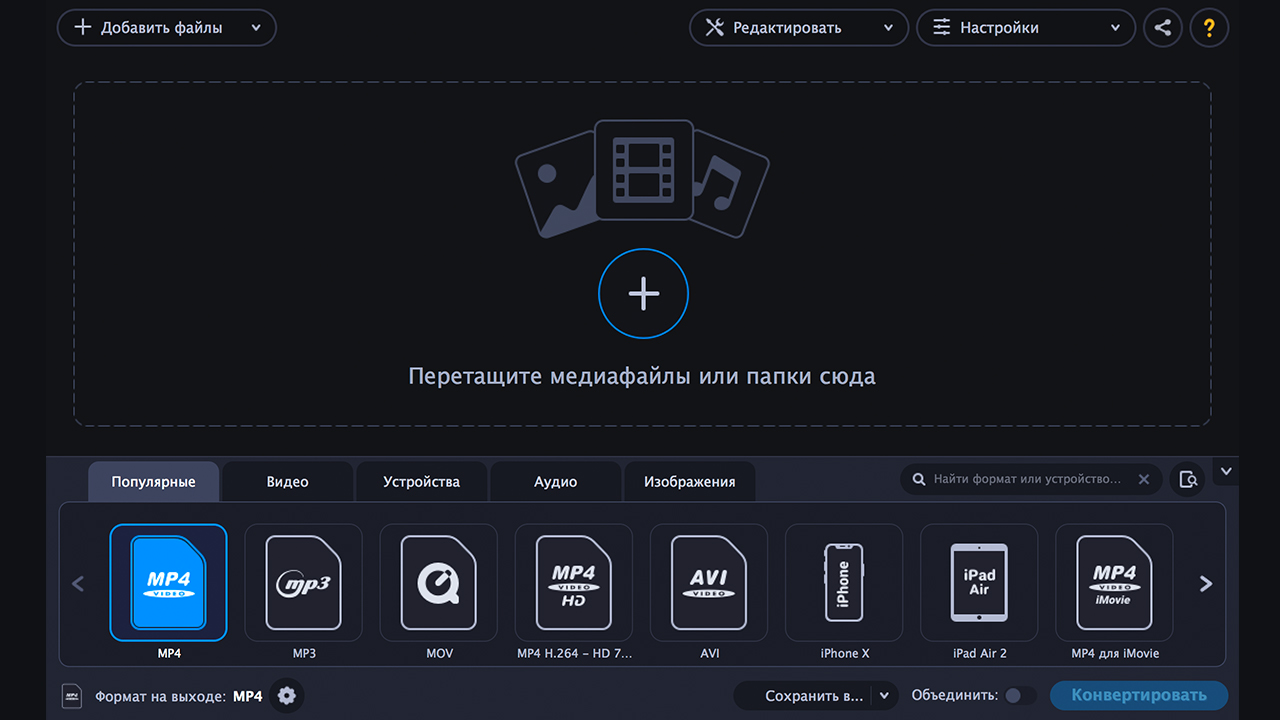This screenshot has height=720, width=1280.
Task: Collapse the format panel with chevron
Action: click(1226, 470)
